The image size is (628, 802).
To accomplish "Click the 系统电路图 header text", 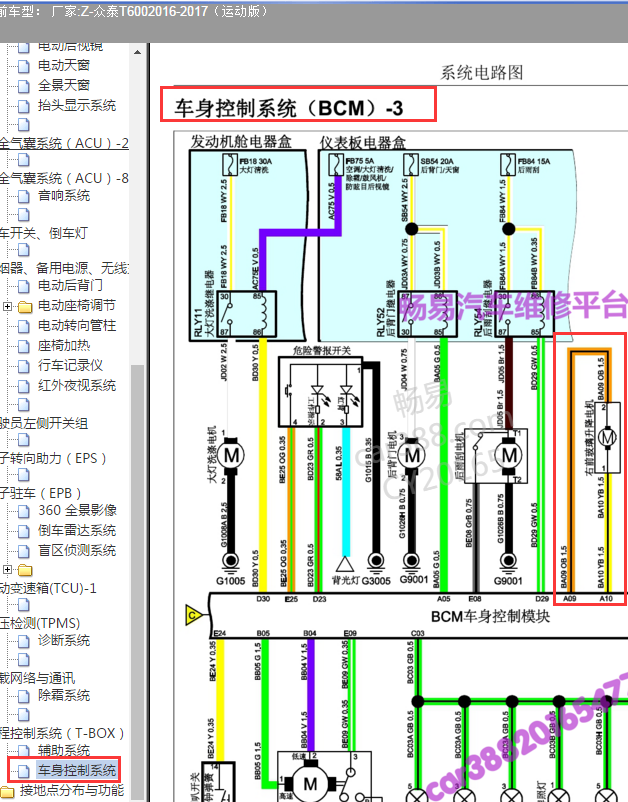I will (x=482, y=72).
